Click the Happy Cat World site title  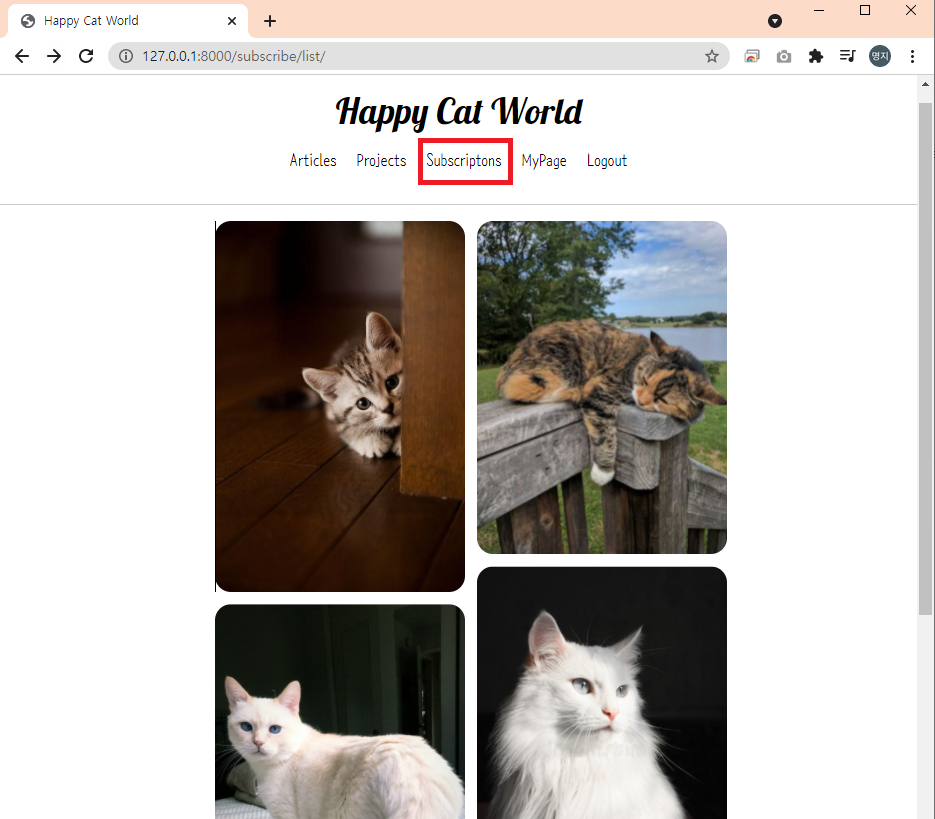459,112
